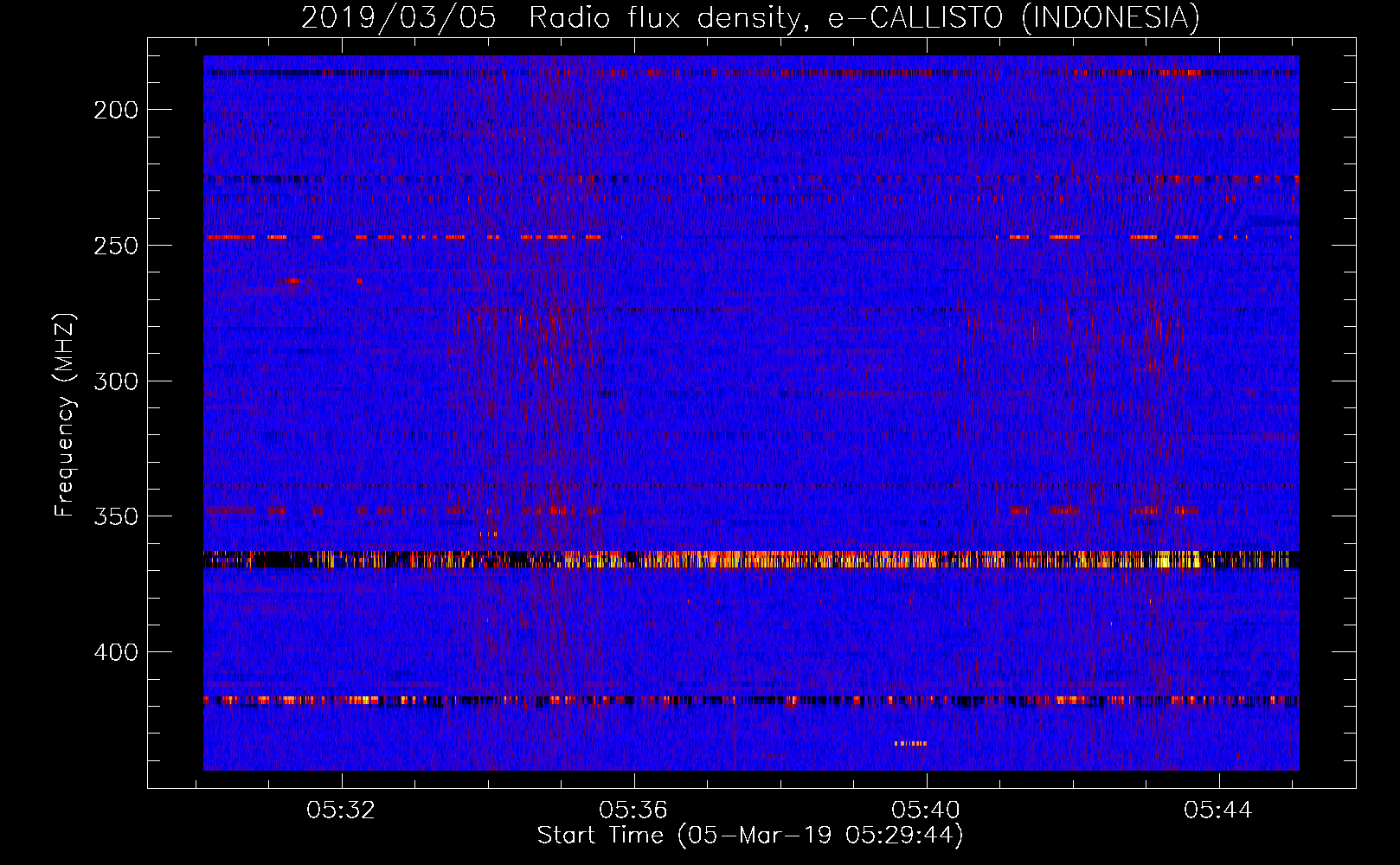The image size is (1400, 865).
Task: Click the 05:40 time axis label
Action: pos(926,811)
